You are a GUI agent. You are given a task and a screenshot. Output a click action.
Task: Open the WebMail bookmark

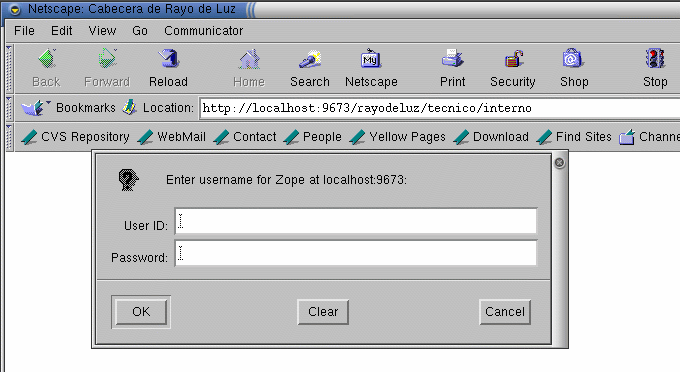coord(172,137)
